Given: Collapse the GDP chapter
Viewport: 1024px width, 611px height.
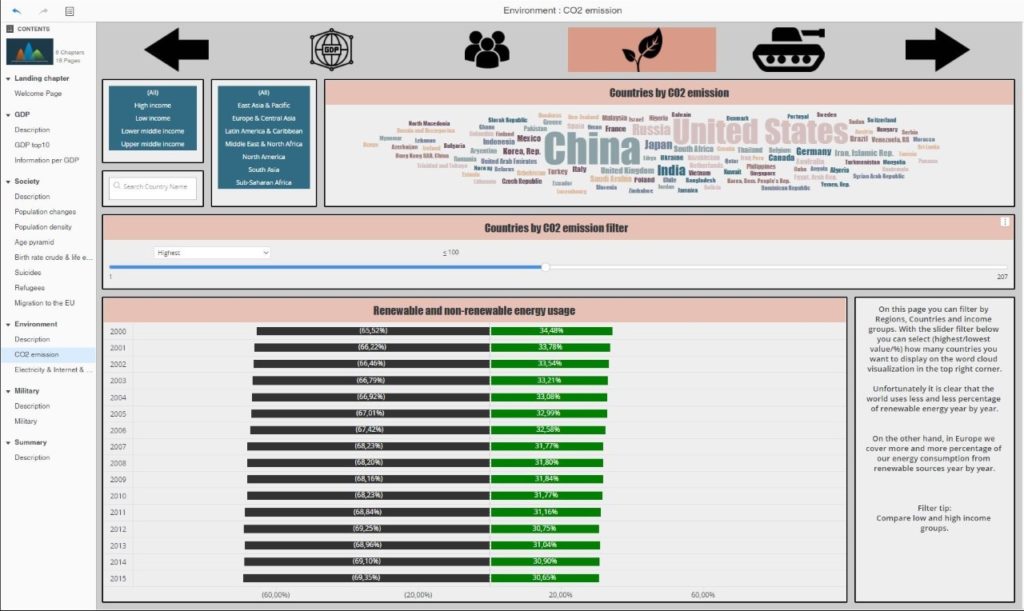Looking at the screenshot, I should tap(8, 115).
